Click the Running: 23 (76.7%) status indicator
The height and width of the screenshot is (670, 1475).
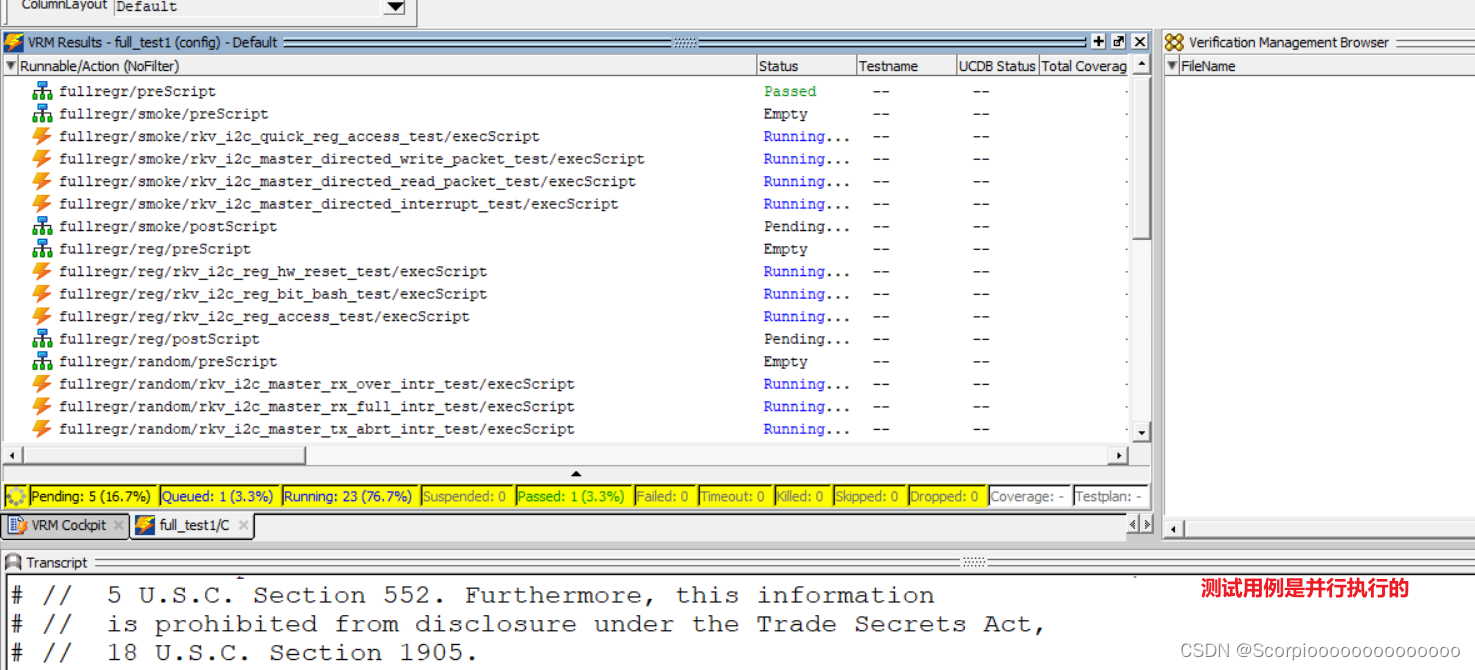(348, 496)
